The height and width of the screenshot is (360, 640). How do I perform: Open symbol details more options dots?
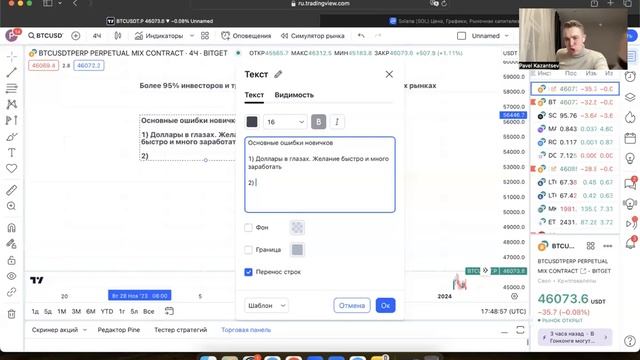coord(608,246)
